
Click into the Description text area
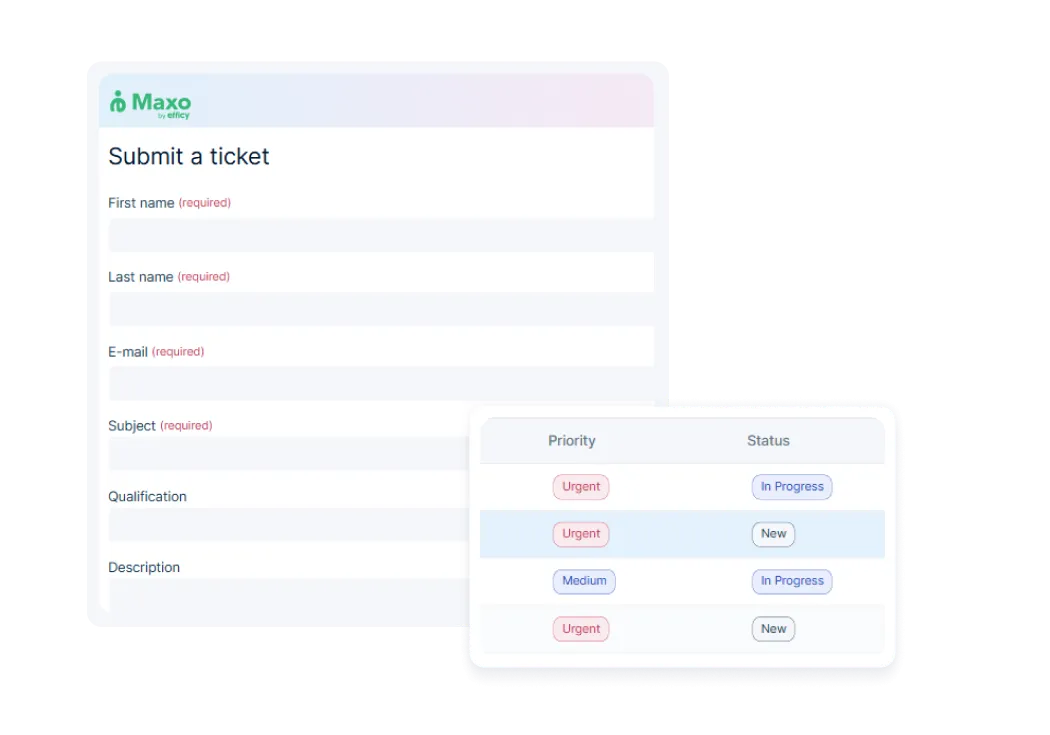[289, 595]
